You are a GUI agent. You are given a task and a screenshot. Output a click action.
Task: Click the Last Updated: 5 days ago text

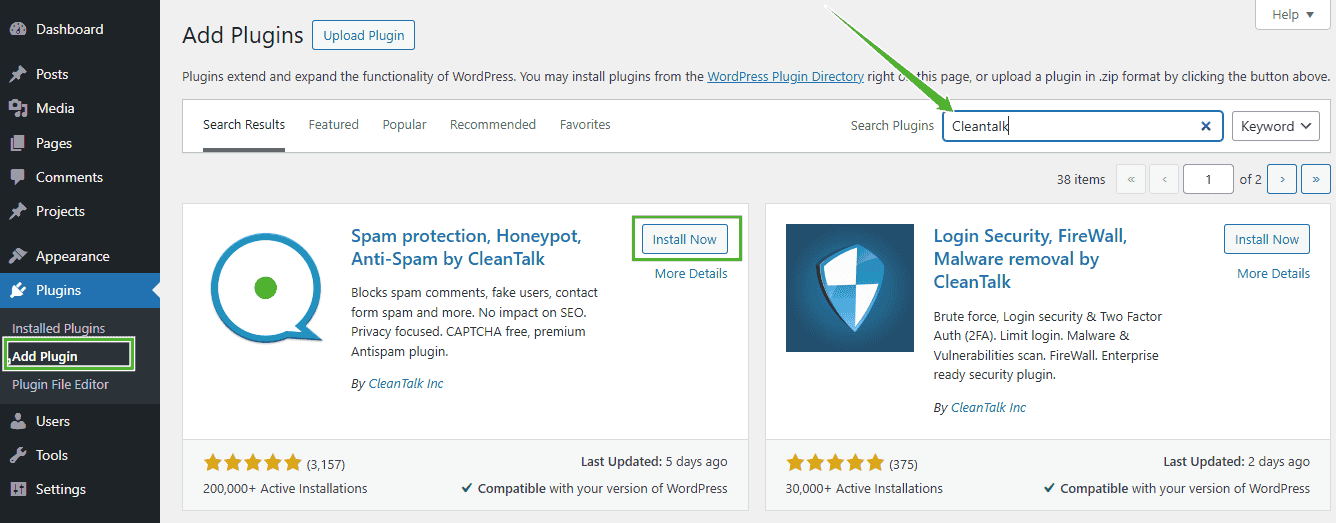[654, 462]
